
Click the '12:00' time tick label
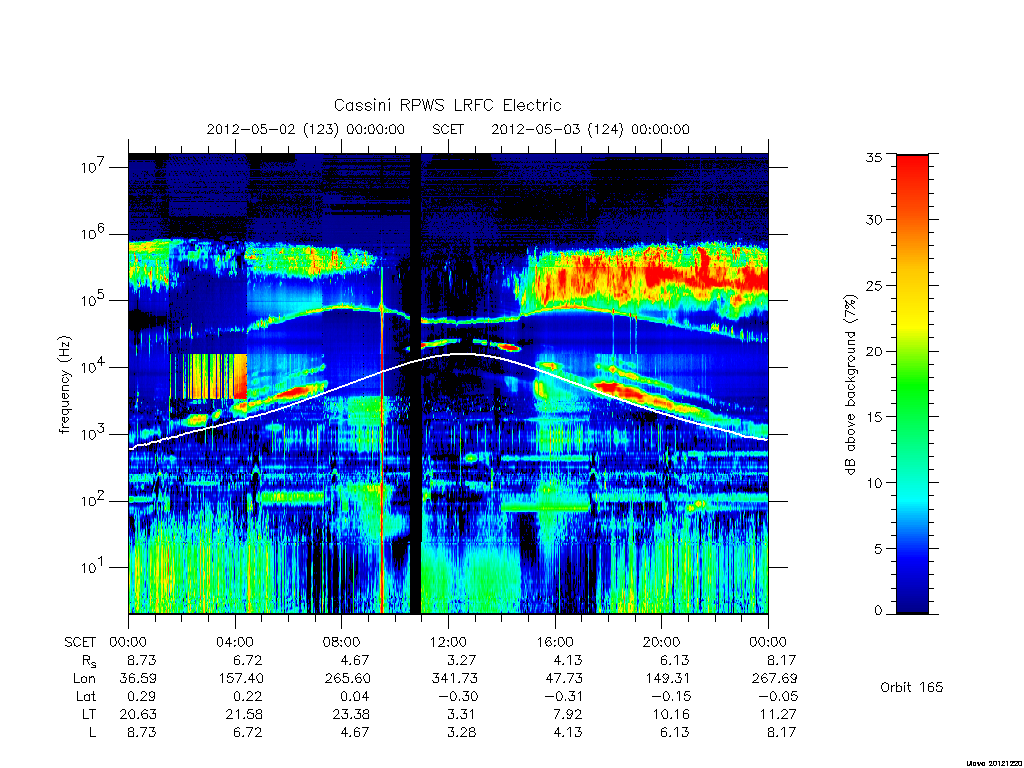(448, 642)
